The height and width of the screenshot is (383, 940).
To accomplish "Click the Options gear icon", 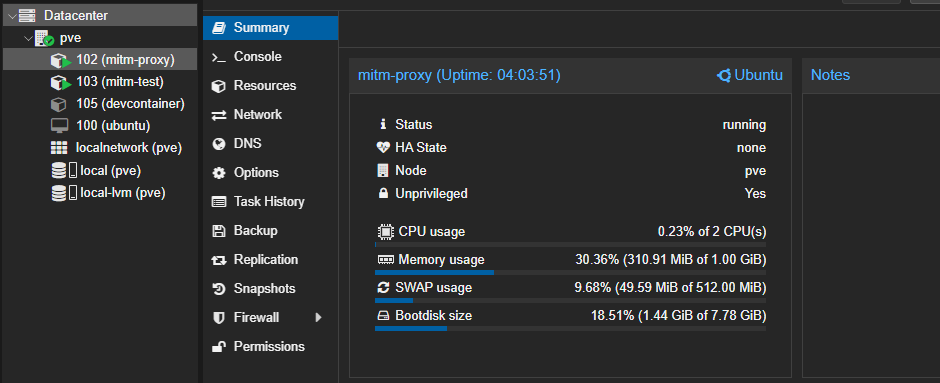I will pos(219,173).
